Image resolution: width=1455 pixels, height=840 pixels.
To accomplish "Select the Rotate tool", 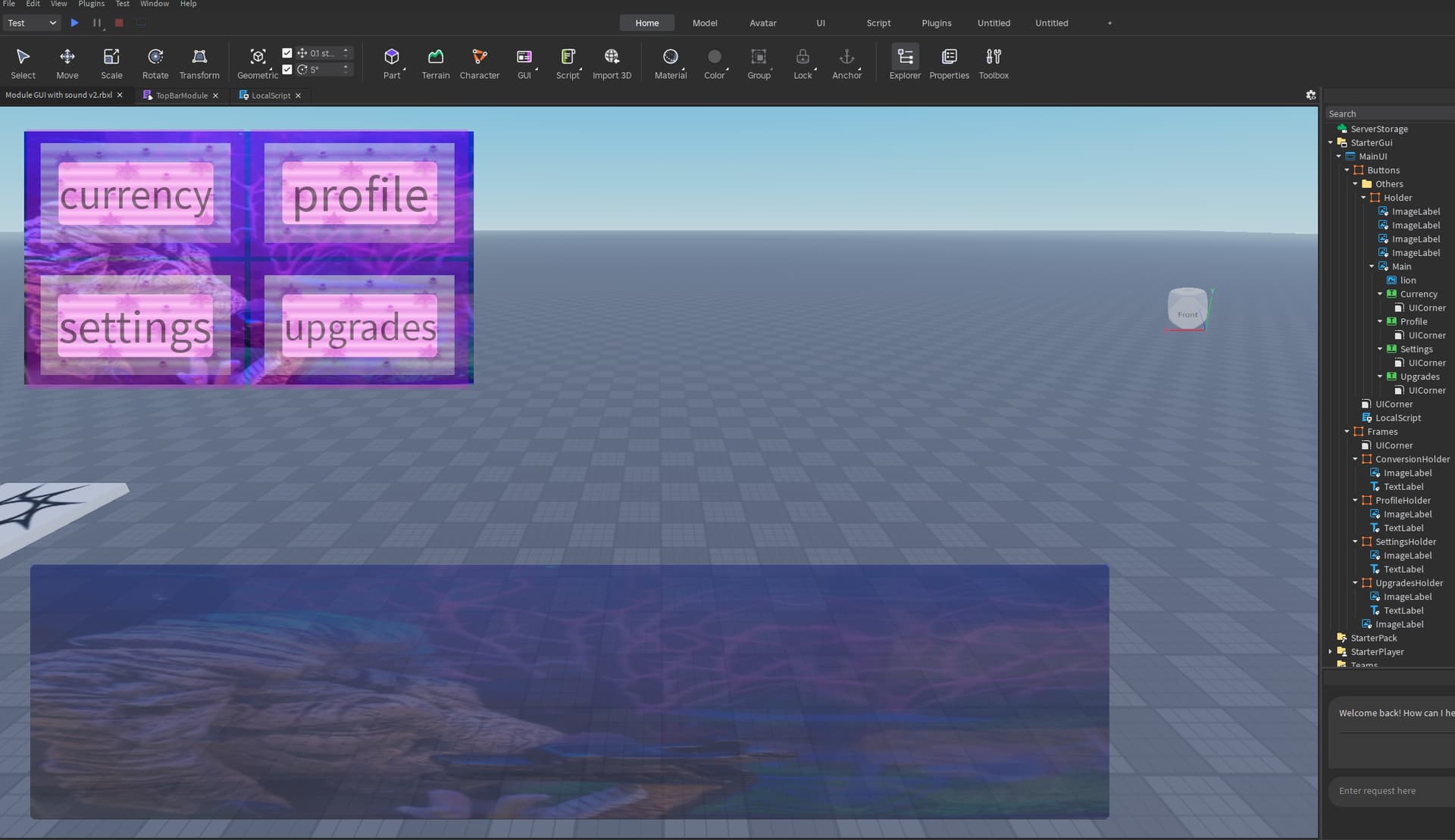I will [x=155, y=62].
